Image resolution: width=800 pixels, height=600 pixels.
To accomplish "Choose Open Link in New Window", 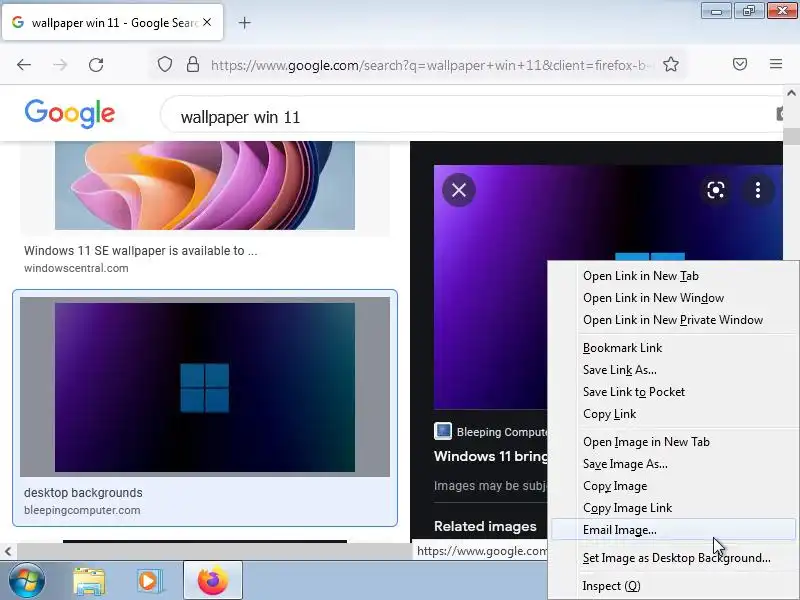I will [x=654, y=298].
